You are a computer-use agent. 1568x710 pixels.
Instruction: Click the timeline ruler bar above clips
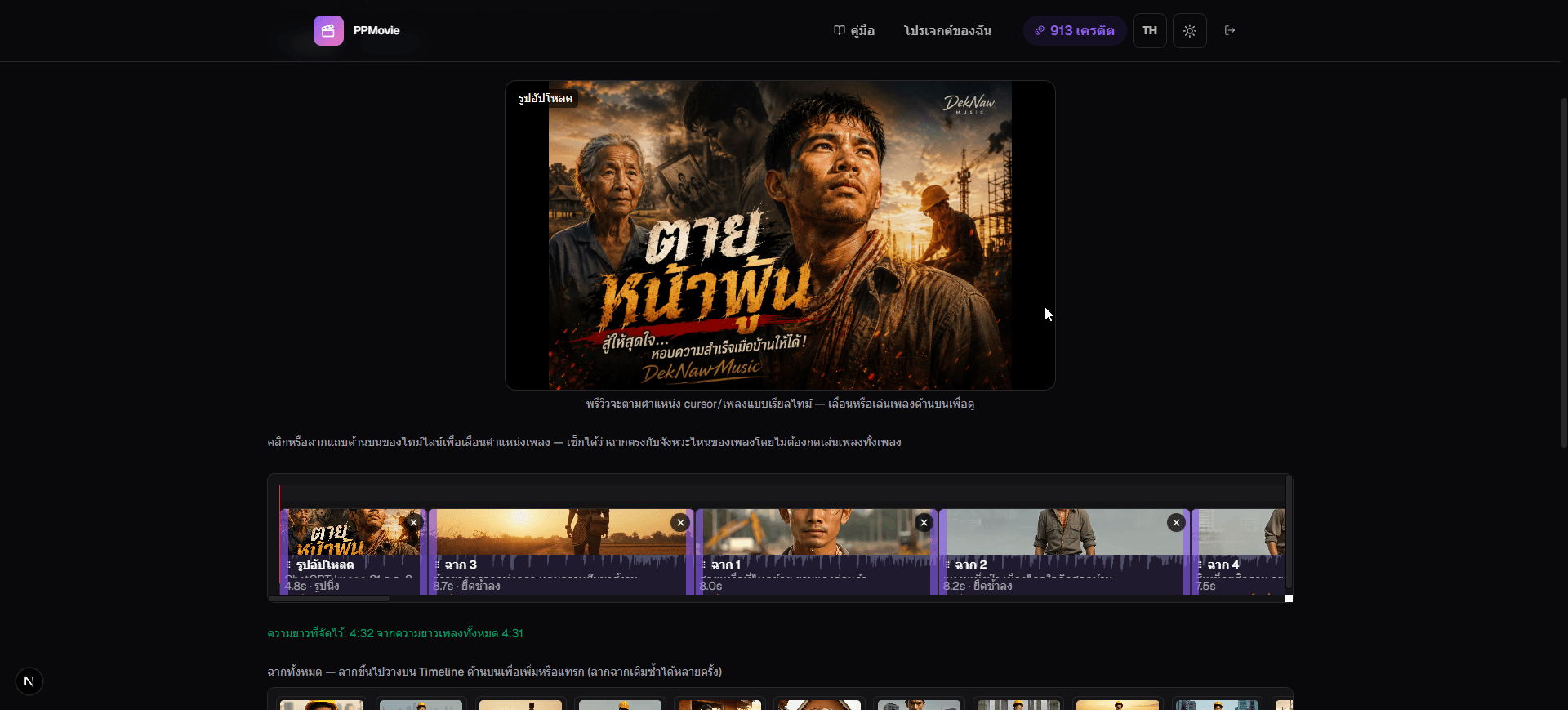click(782, 493)
